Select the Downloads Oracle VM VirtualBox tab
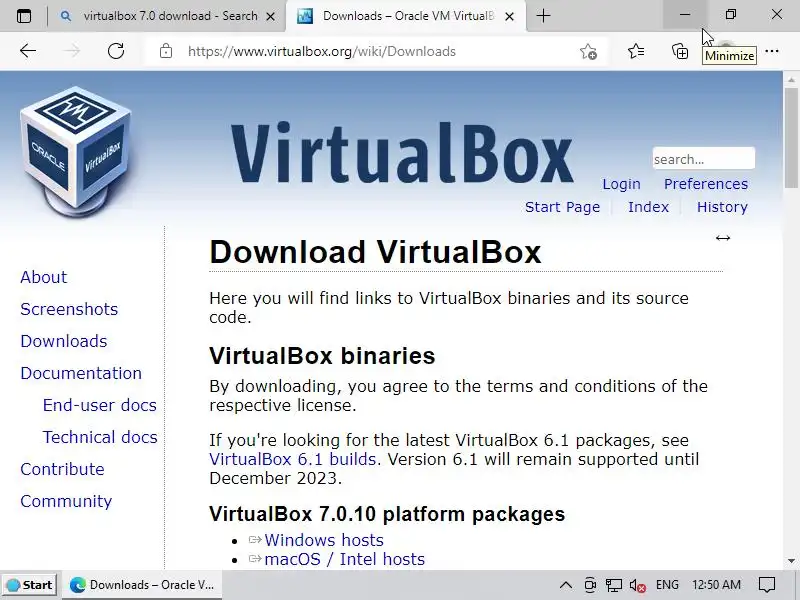Viewport: 800px width, 600px height. [x=406, y=16]
